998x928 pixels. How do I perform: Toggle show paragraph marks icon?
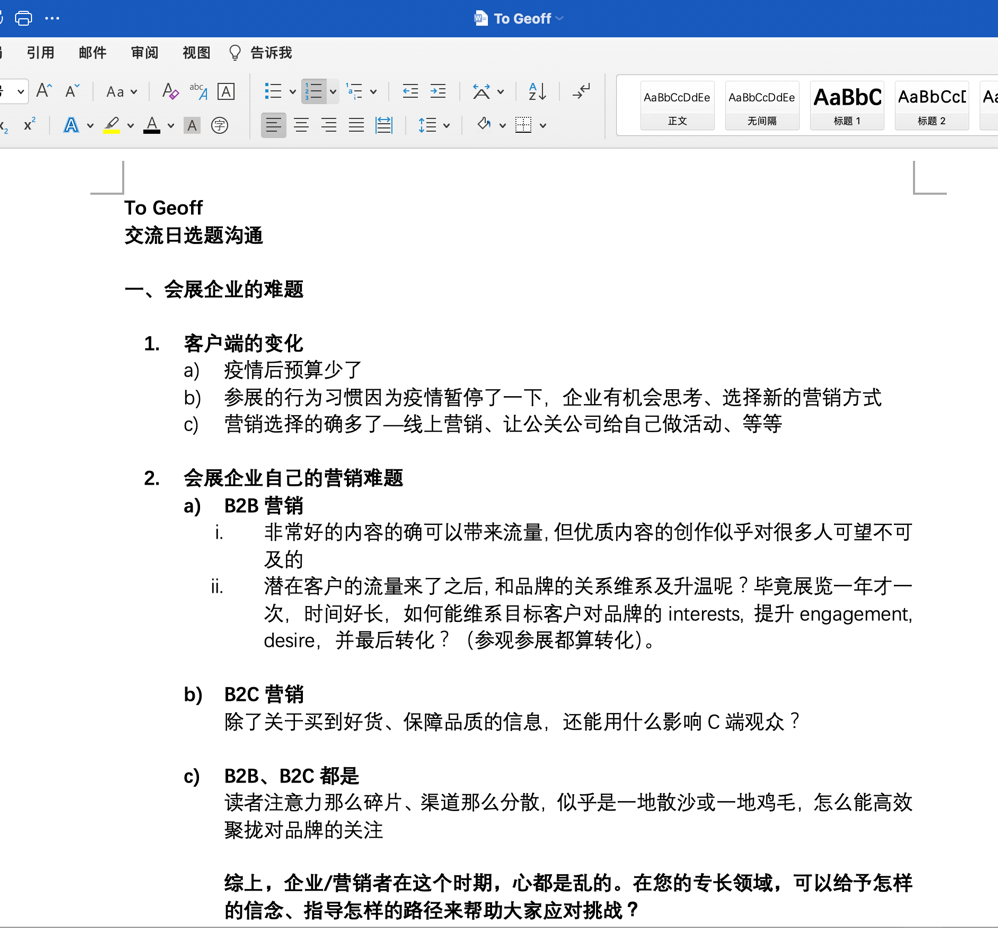pyautogui.click(x=580, y=92)
